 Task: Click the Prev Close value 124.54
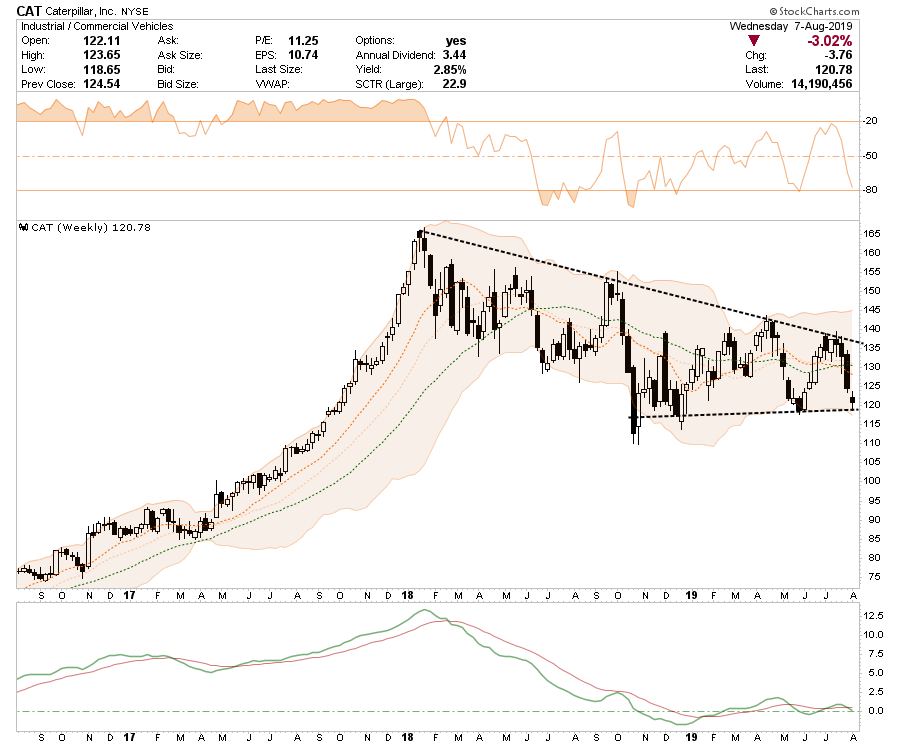102,84
